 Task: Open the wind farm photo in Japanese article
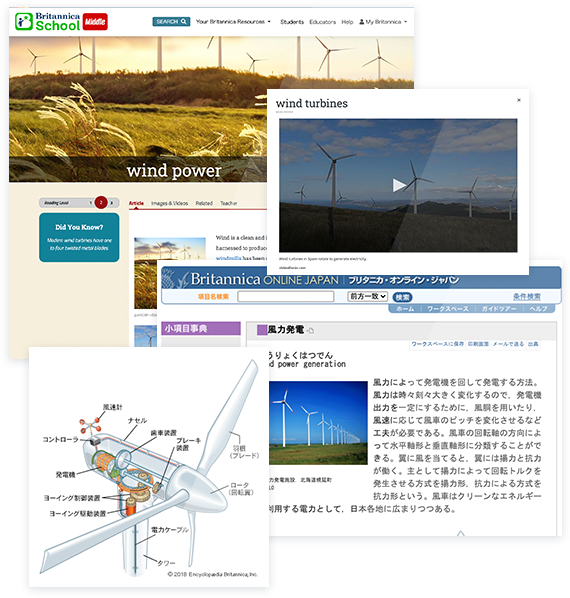pyautogui.click(x=318, y=423)
